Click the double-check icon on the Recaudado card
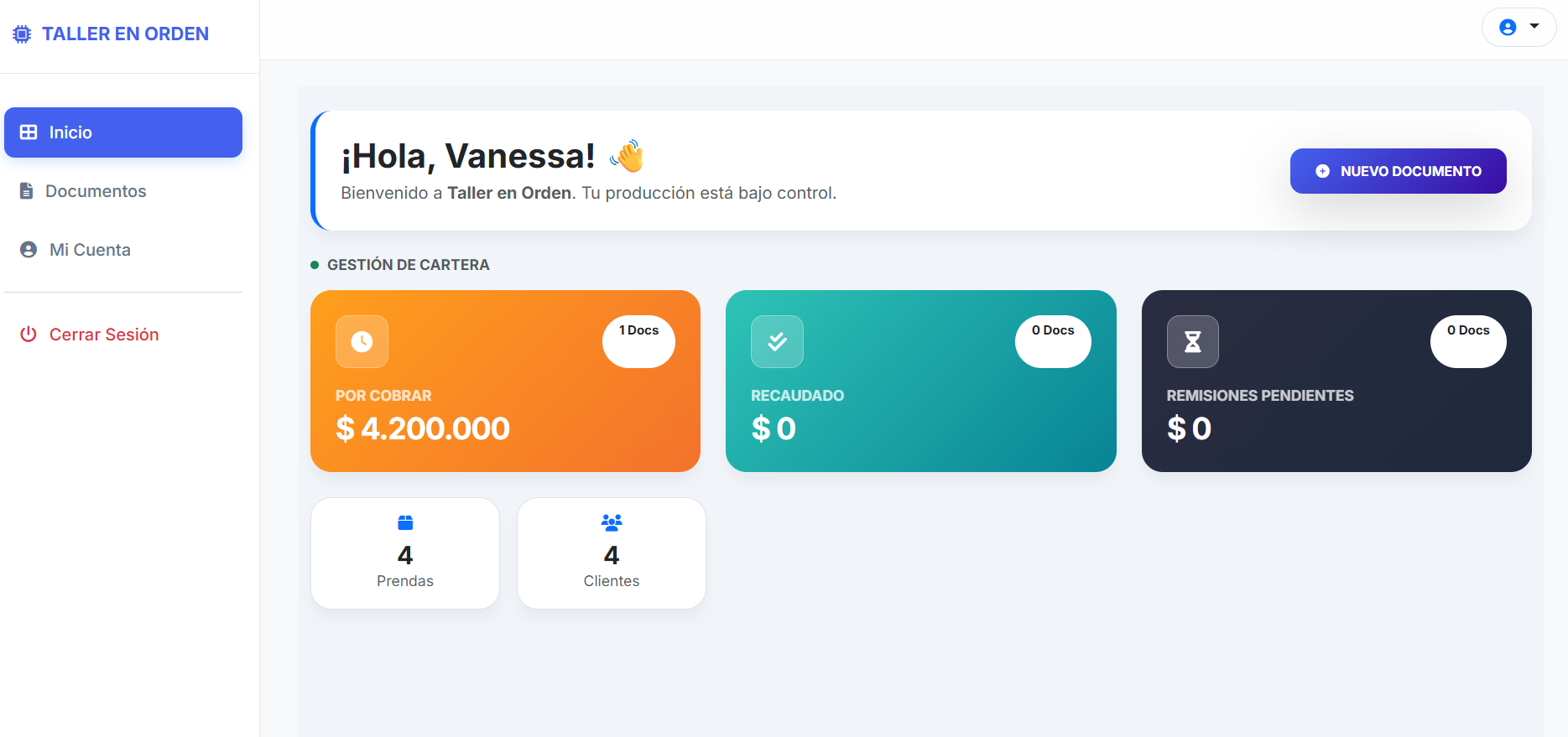 click(x=777, y=341)
